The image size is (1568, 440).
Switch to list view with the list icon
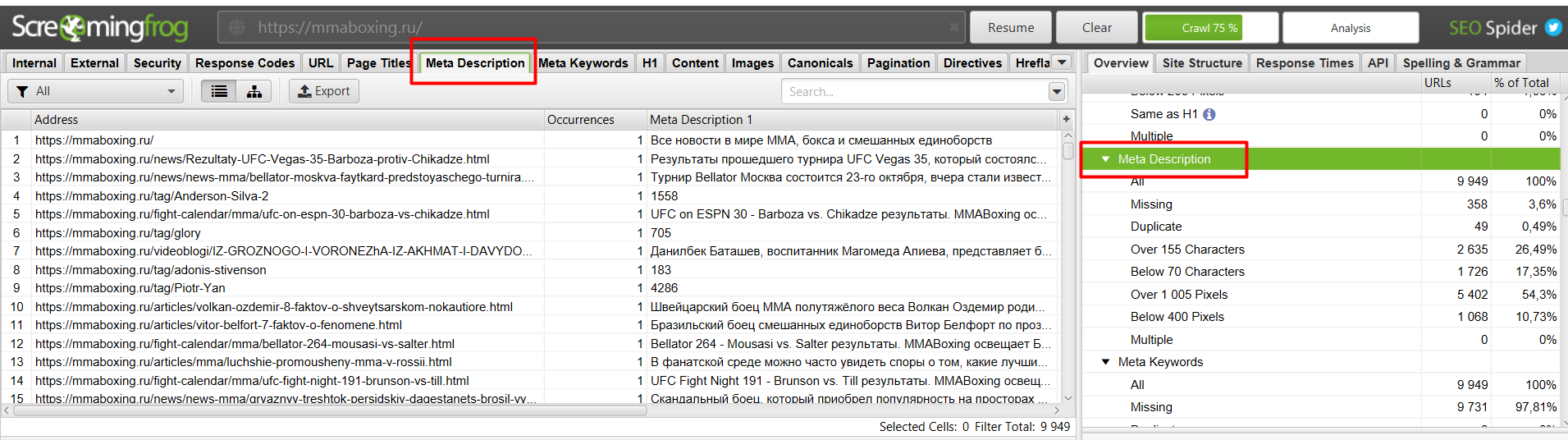(x=219, y=91)
